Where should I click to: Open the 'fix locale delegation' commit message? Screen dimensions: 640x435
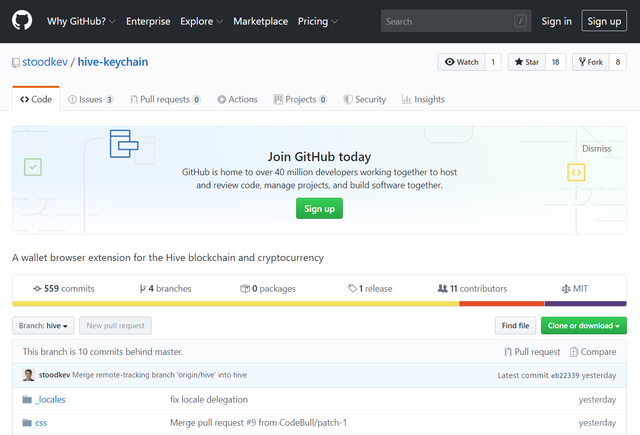pos(209,399)
